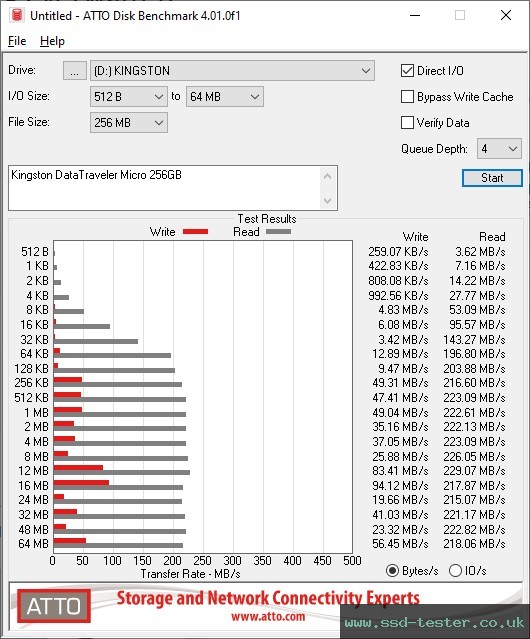530x639 pixels.
Task: Open the 64 MB maximum I/O size dropdown
Action: pyautogui.click(x=225, y=97)
